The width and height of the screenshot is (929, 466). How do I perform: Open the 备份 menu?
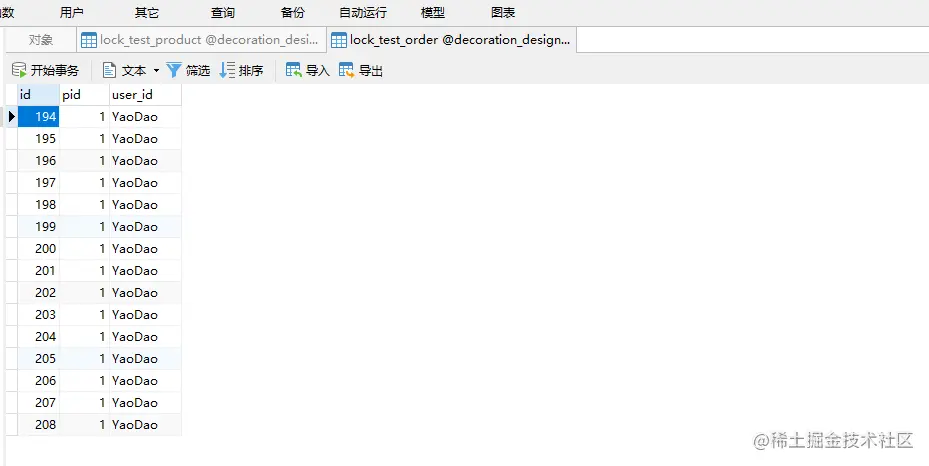coord(293,12)
